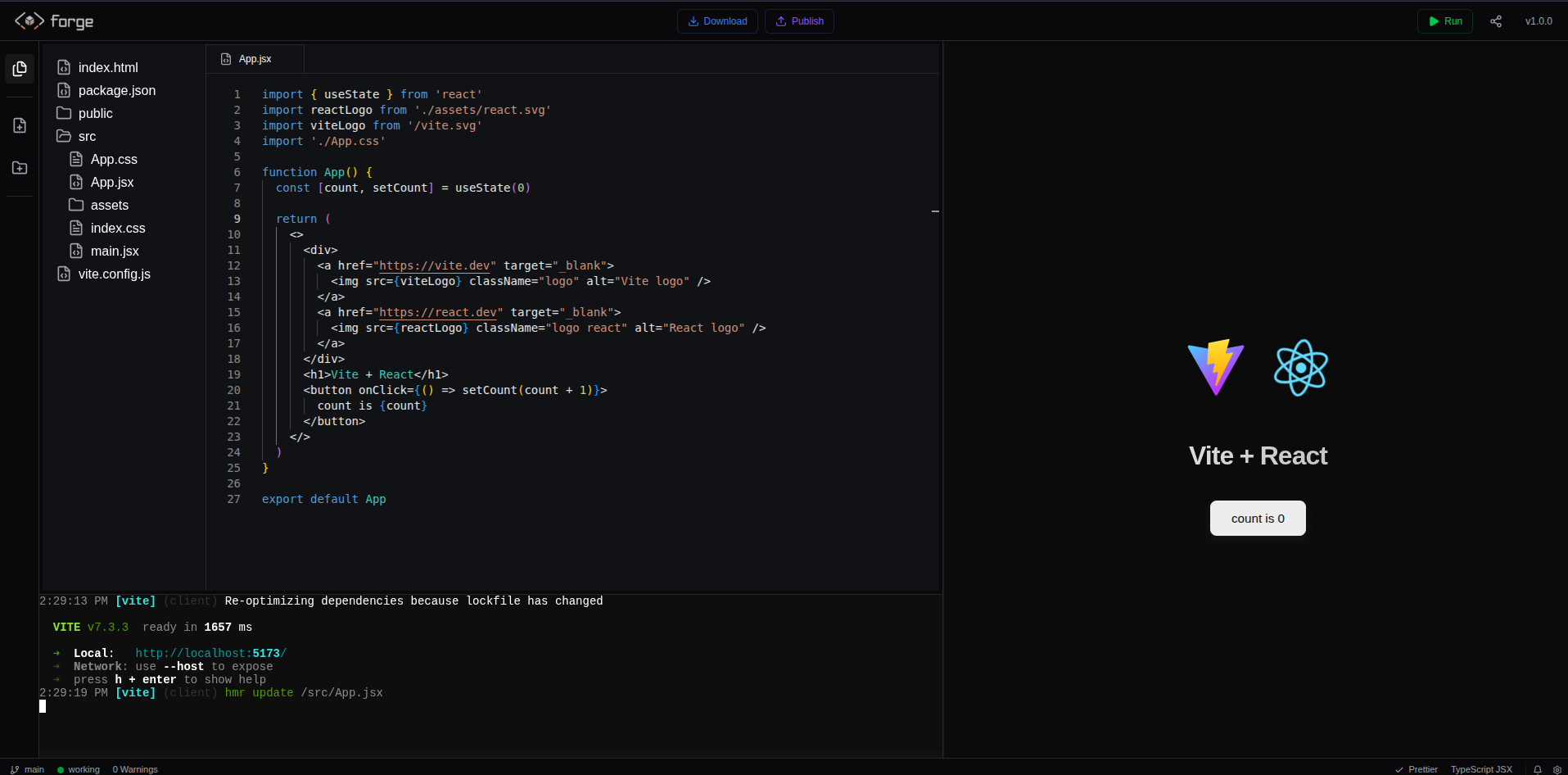This screenshot has height=775, width=1568.
Task: Click the new folder icon in sidebar
Action: [x=20, y=168]
